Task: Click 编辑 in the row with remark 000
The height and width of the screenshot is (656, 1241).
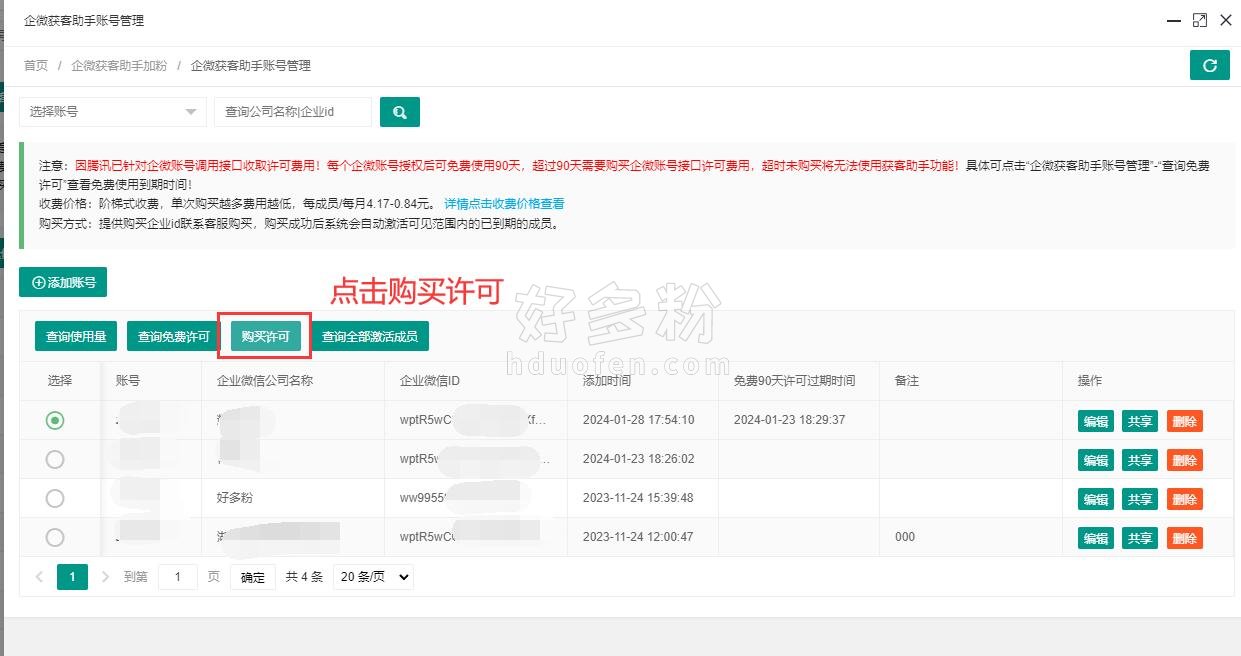Action: pos(1096,538)
